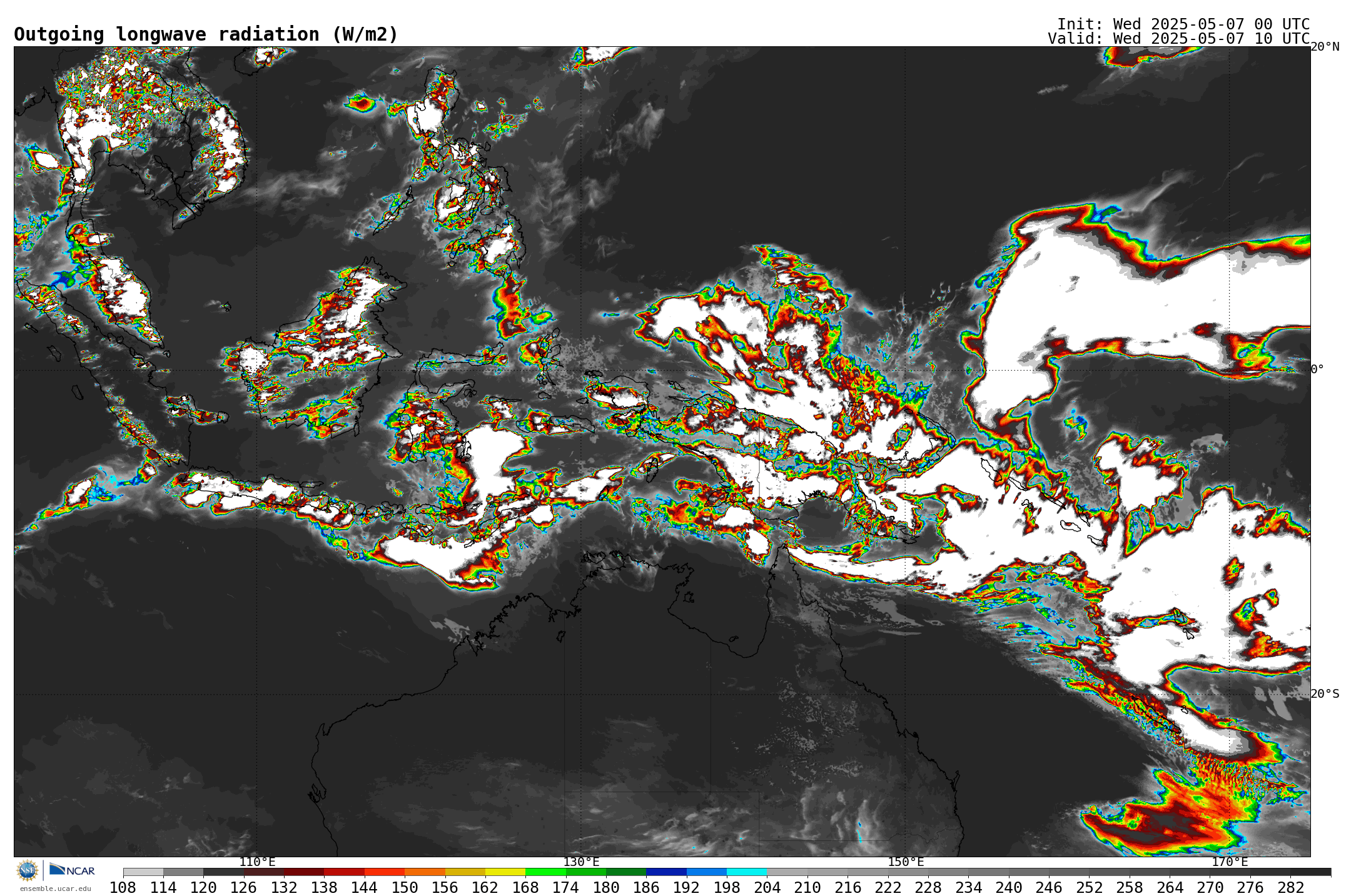
Task: Pick the orange 150-156 colorbar swatch
Action: [x=425, y=872]
